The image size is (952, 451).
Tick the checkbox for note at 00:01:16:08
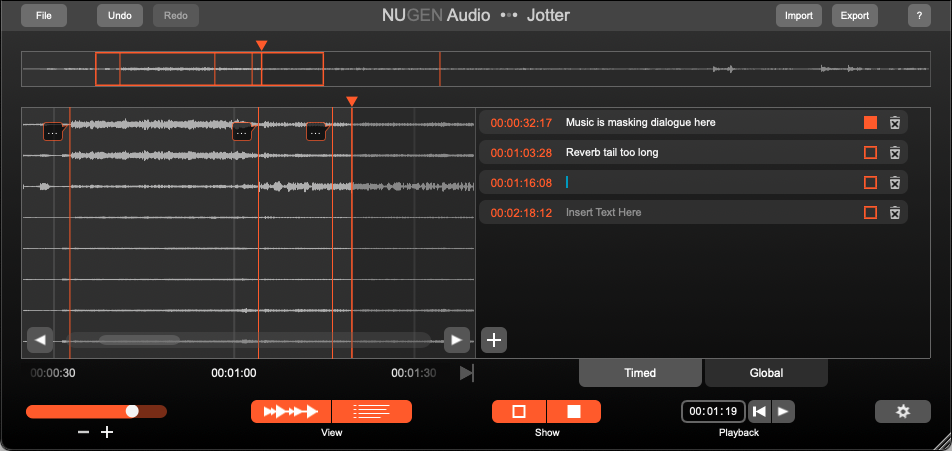pos(870,183)
